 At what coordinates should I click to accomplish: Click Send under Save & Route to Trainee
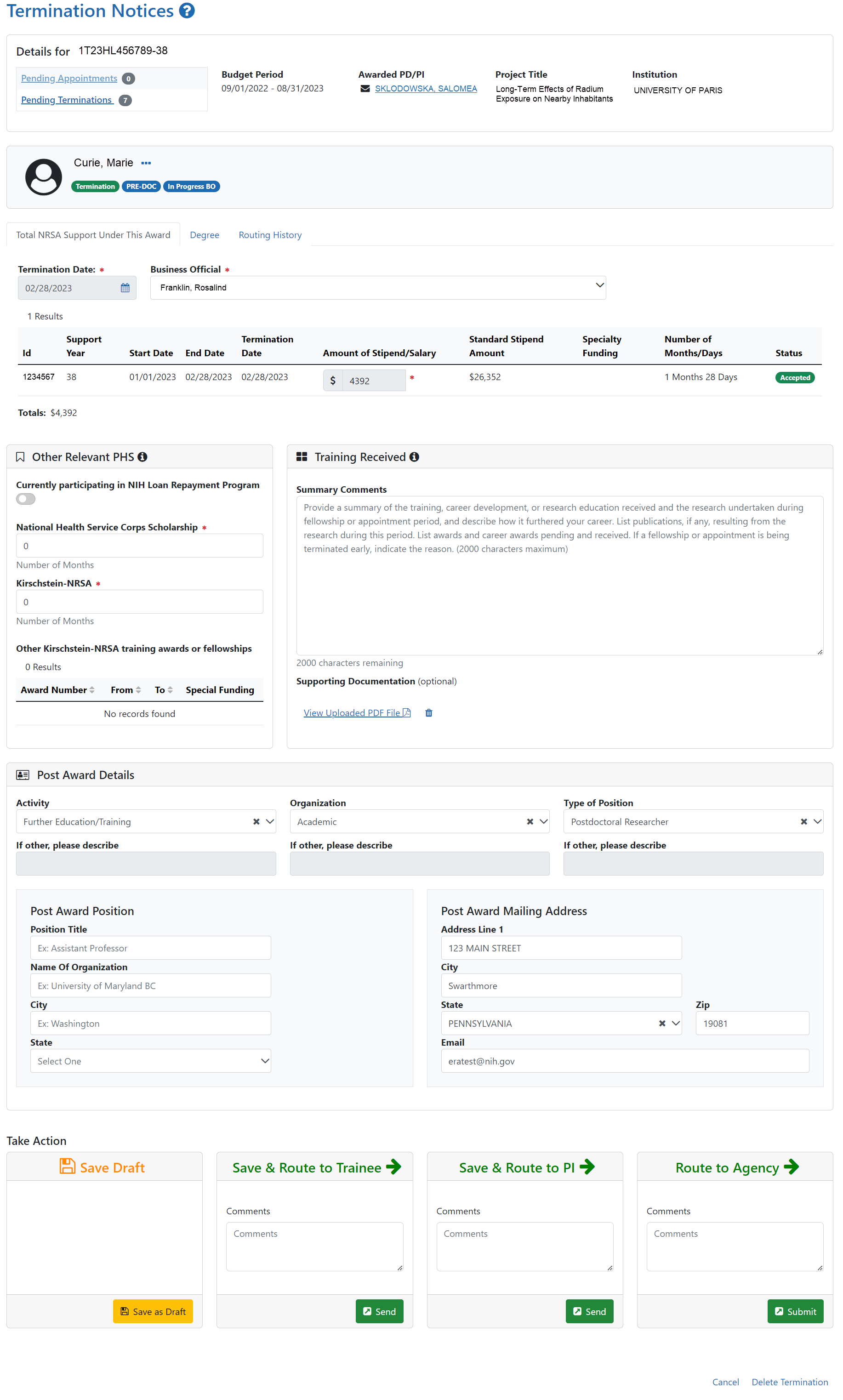click(x=380, y=1311)
